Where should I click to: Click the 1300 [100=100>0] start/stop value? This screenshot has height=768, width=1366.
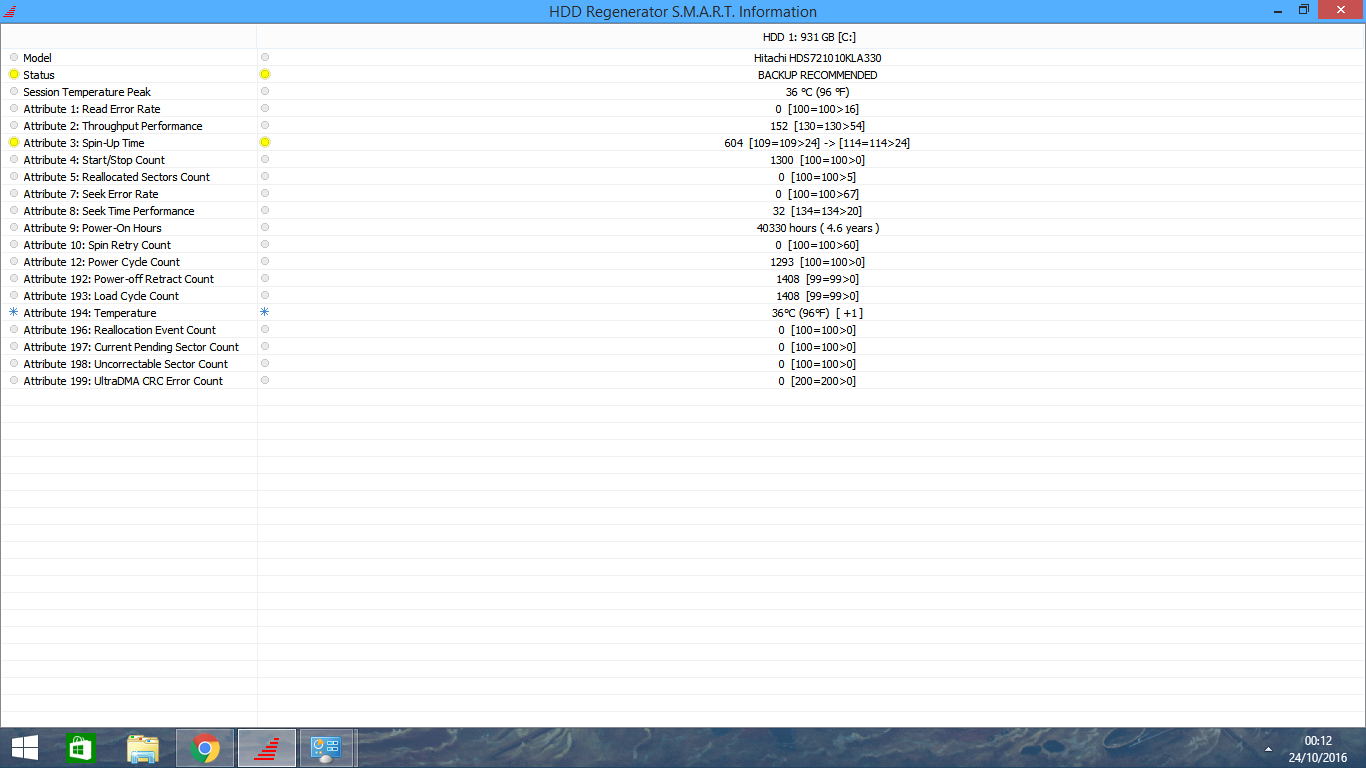tap(817, 160)
